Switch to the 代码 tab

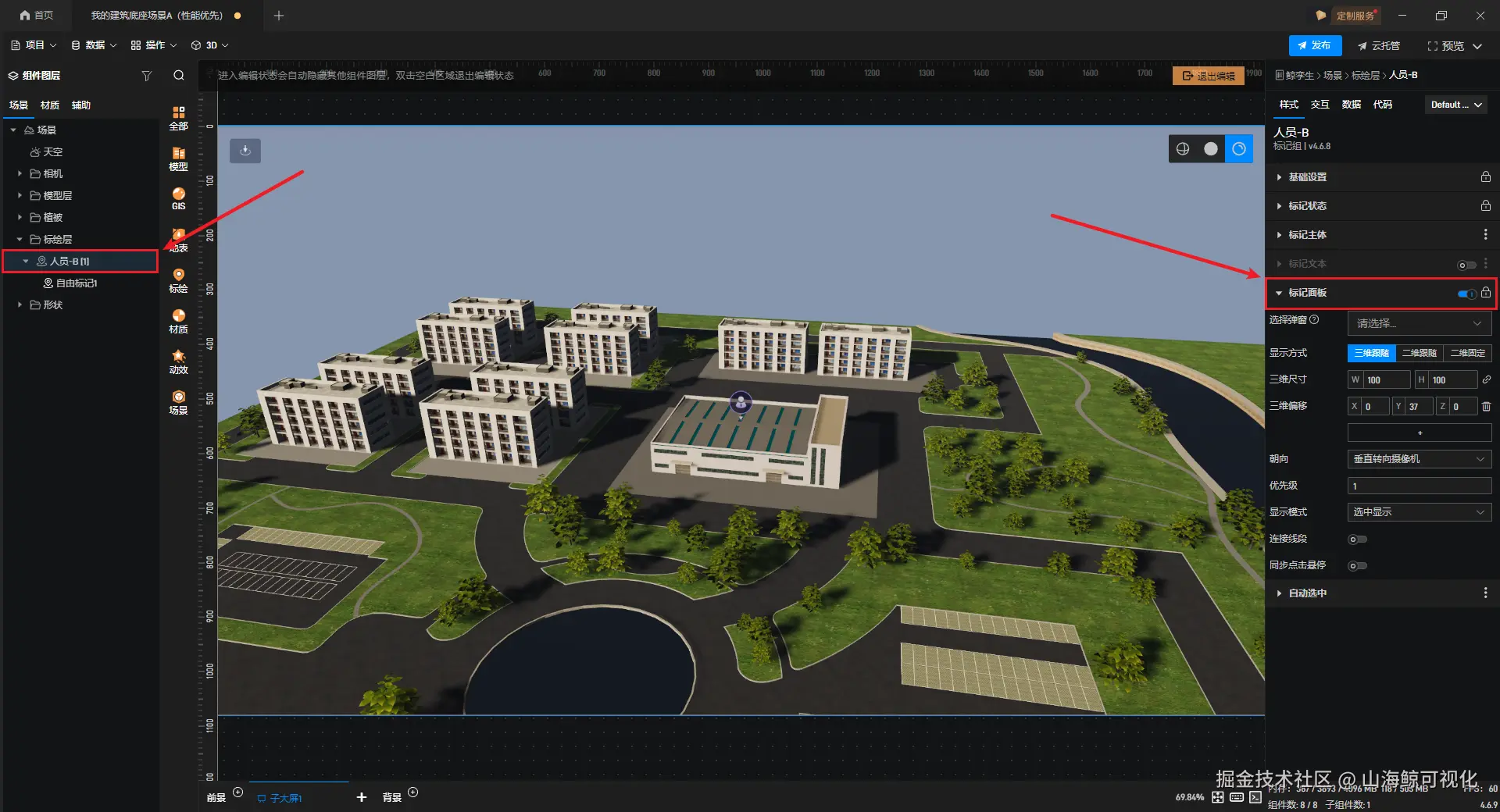click(1383, 105)
